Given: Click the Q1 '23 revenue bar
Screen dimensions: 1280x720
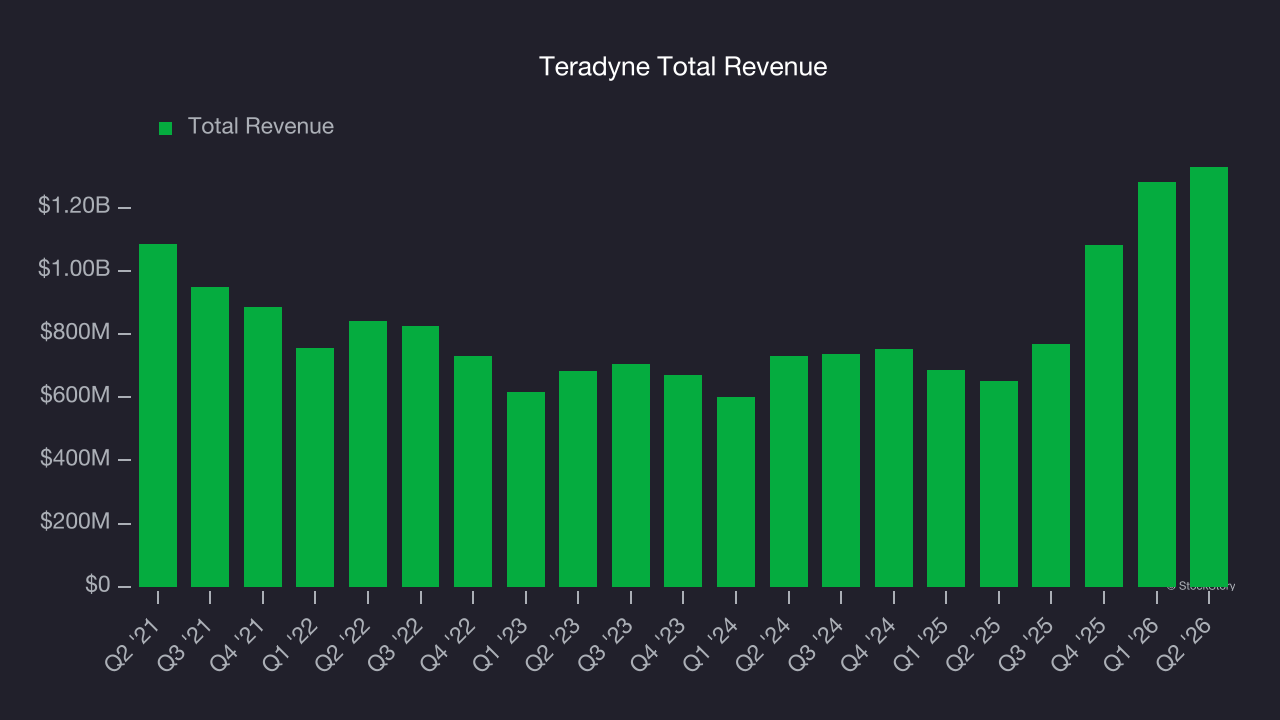Looking at the screenshot, I should click(526, 489).
